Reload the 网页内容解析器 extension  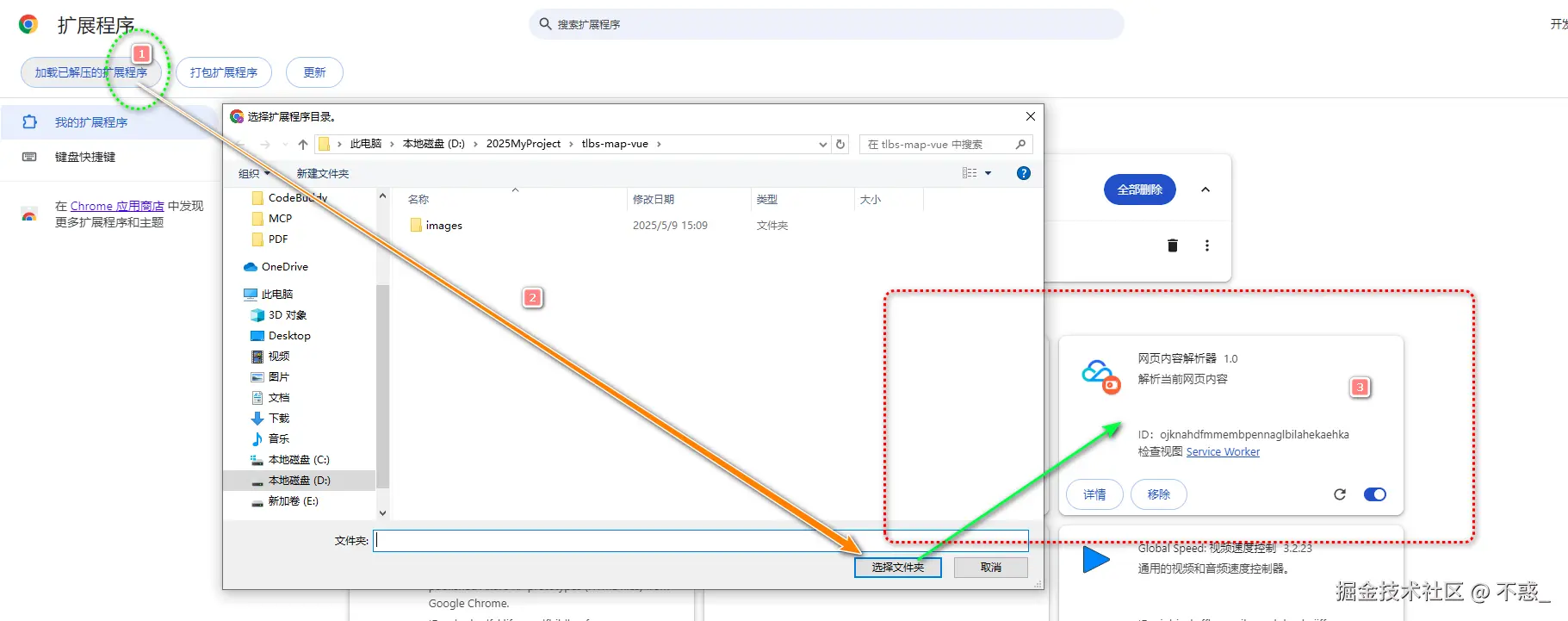tap(1340, 494)
